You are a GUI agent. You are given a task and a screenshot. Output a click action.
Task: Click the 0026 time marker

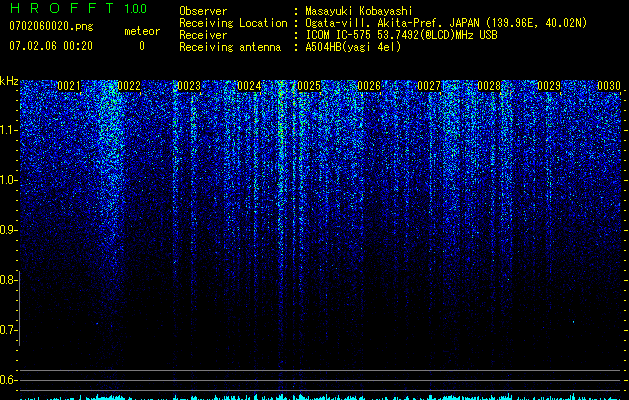click(369, 86)
